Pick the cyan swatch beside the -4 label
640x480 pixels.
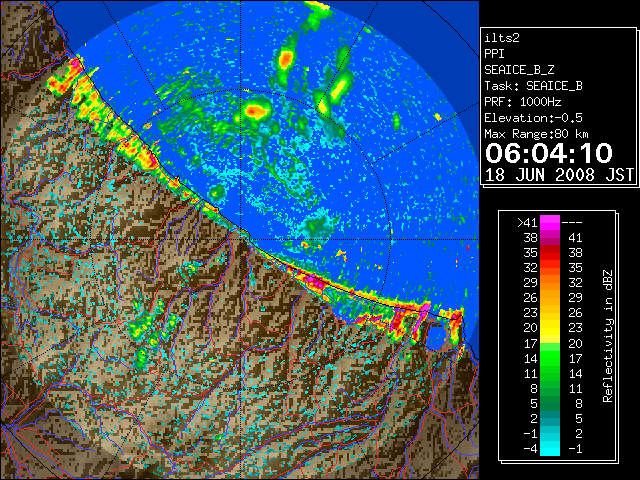pyautogui.click(x=550, y=449)
